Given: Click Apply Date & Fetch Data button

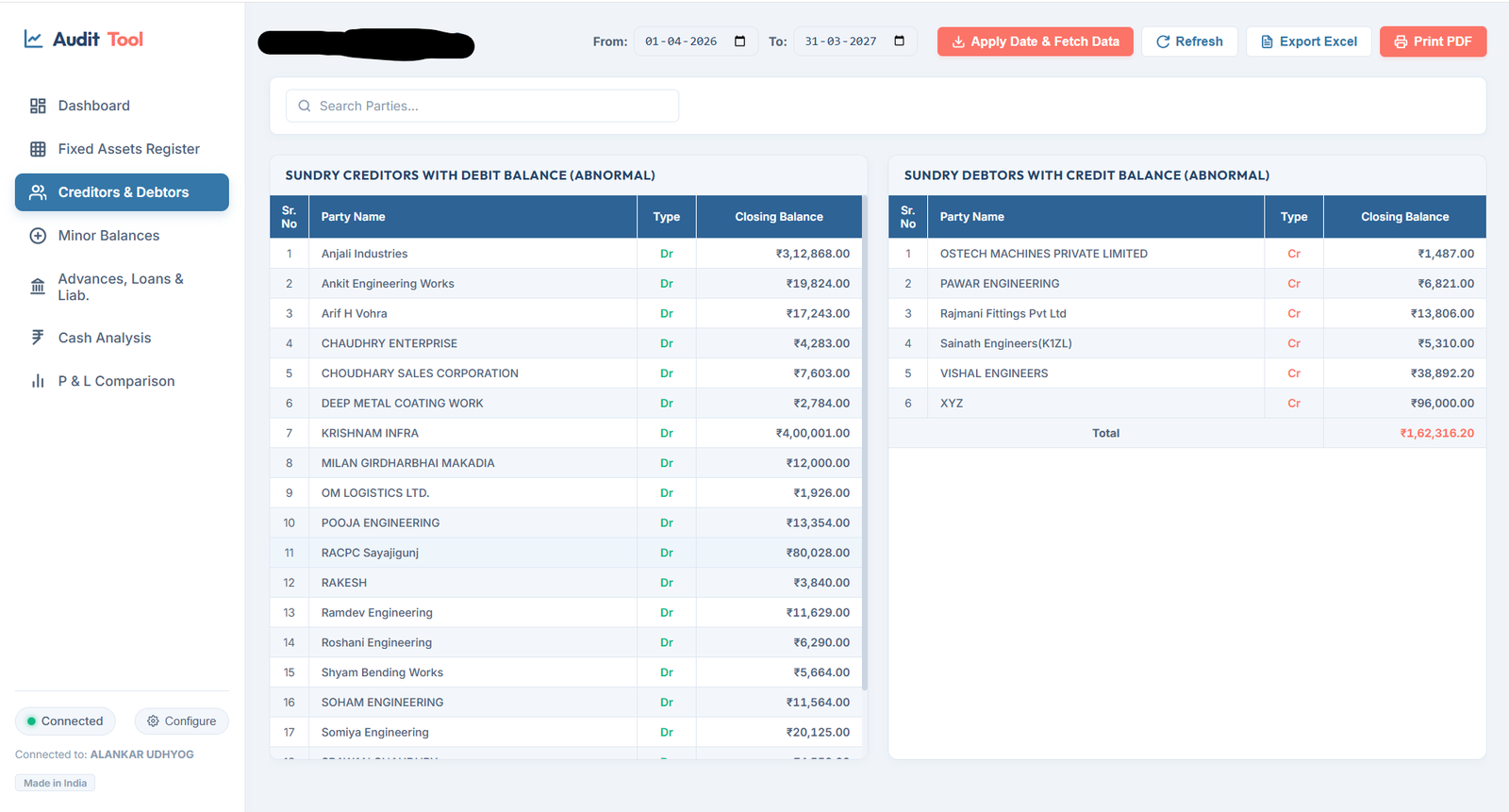Looking at the screenshot, I should (x=1035, y=41).
